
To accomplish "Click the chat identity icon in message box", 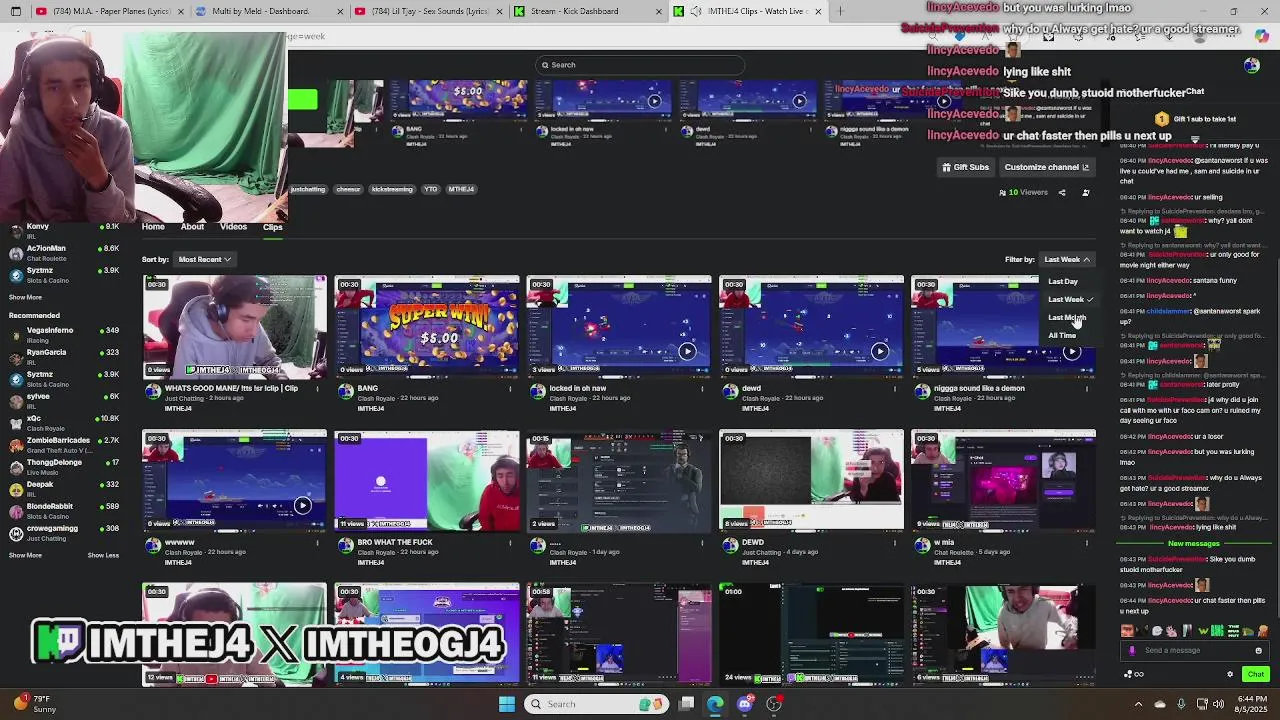I will (1132, 650).
